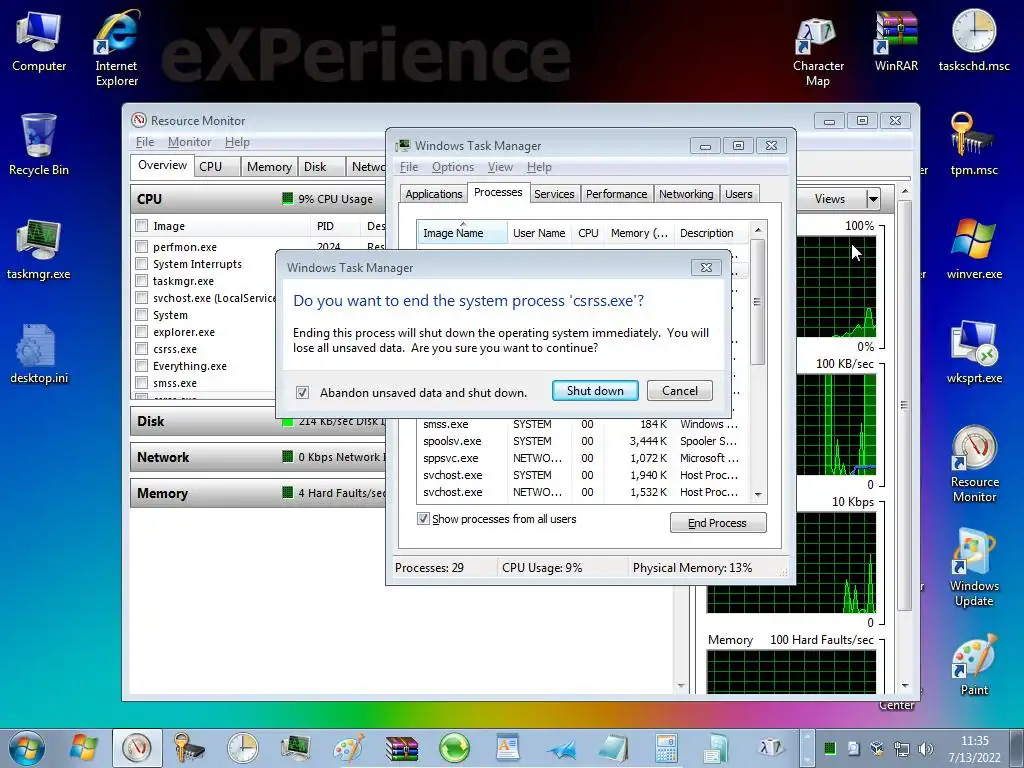Click the End Process button
Screen dimensions: 1024x768
718,522
